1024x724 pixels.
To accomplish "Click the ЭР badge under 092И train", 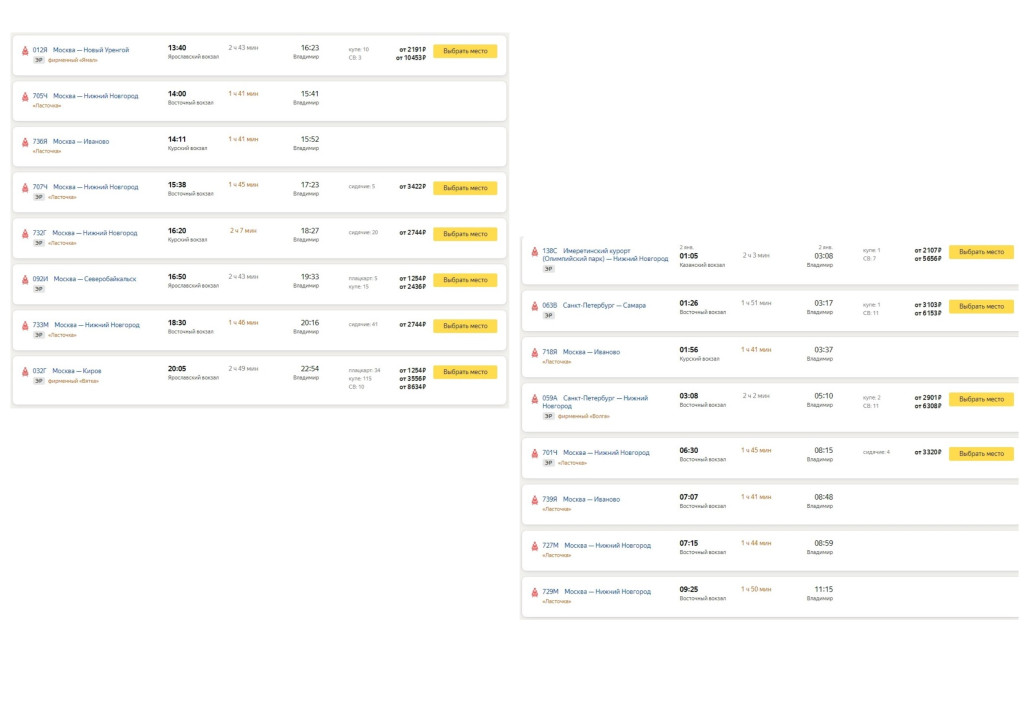I will click(x=39, y=289).
